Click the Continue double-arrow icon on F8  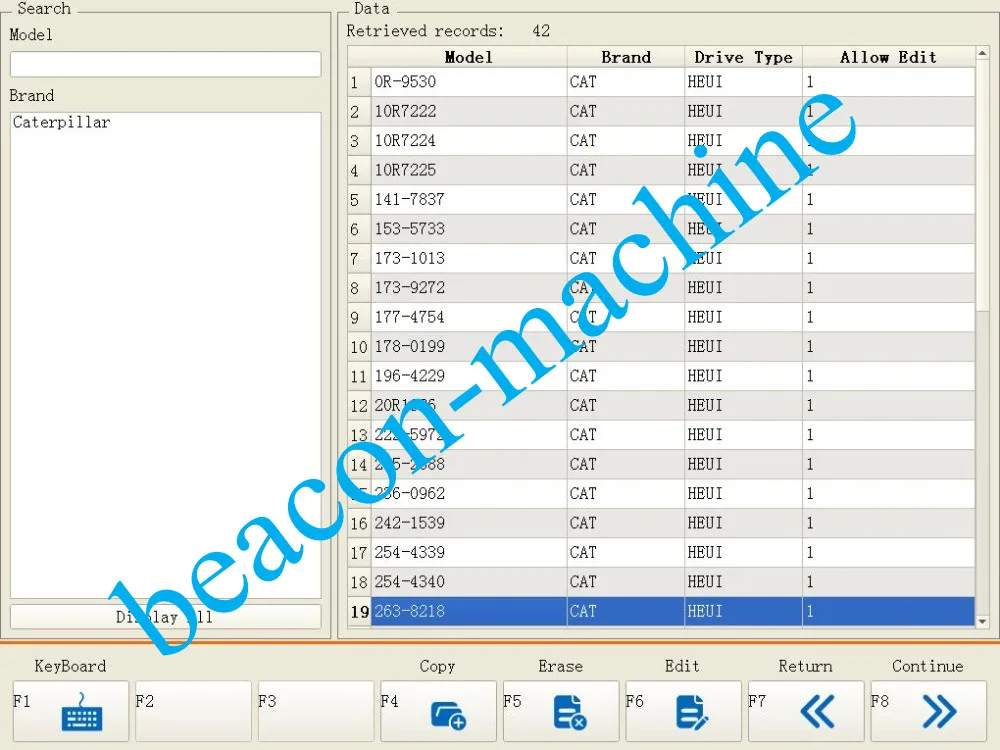tap(939, 711)
